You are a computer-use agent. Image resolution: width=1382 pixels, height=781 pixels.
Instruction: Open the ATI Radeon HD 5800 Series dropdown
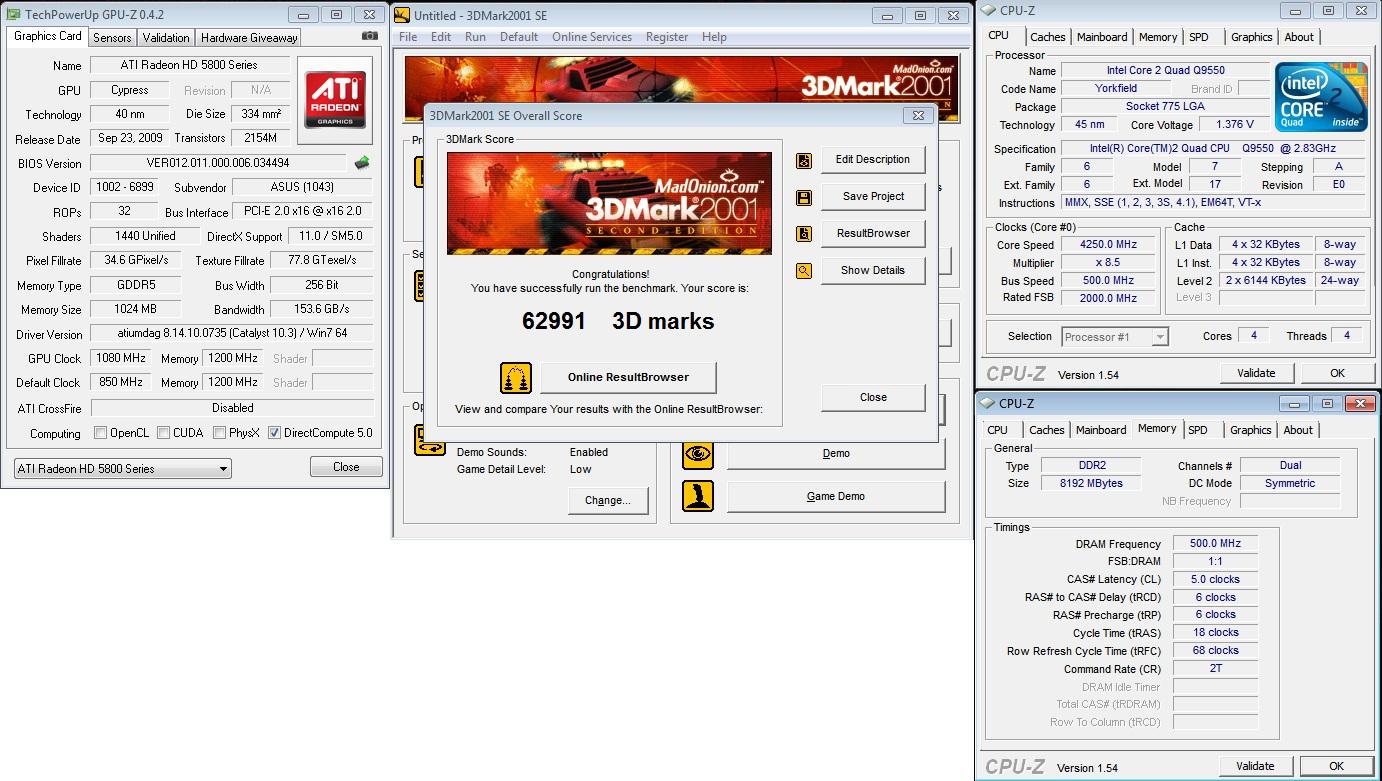click(122, 468)
